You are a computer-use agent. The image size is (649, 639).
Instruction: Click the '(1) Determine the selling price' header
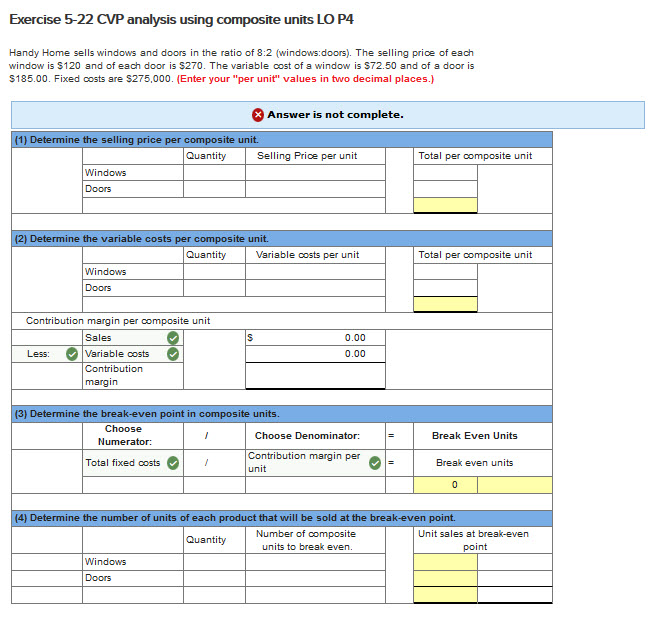[137, 140]
